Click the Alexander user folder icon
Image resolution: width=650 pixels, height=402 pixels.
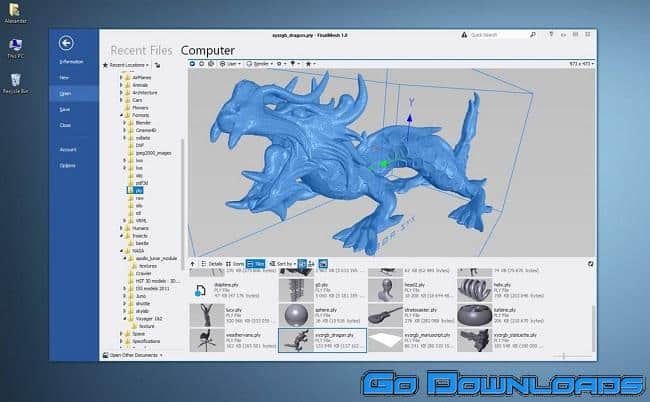14,10
